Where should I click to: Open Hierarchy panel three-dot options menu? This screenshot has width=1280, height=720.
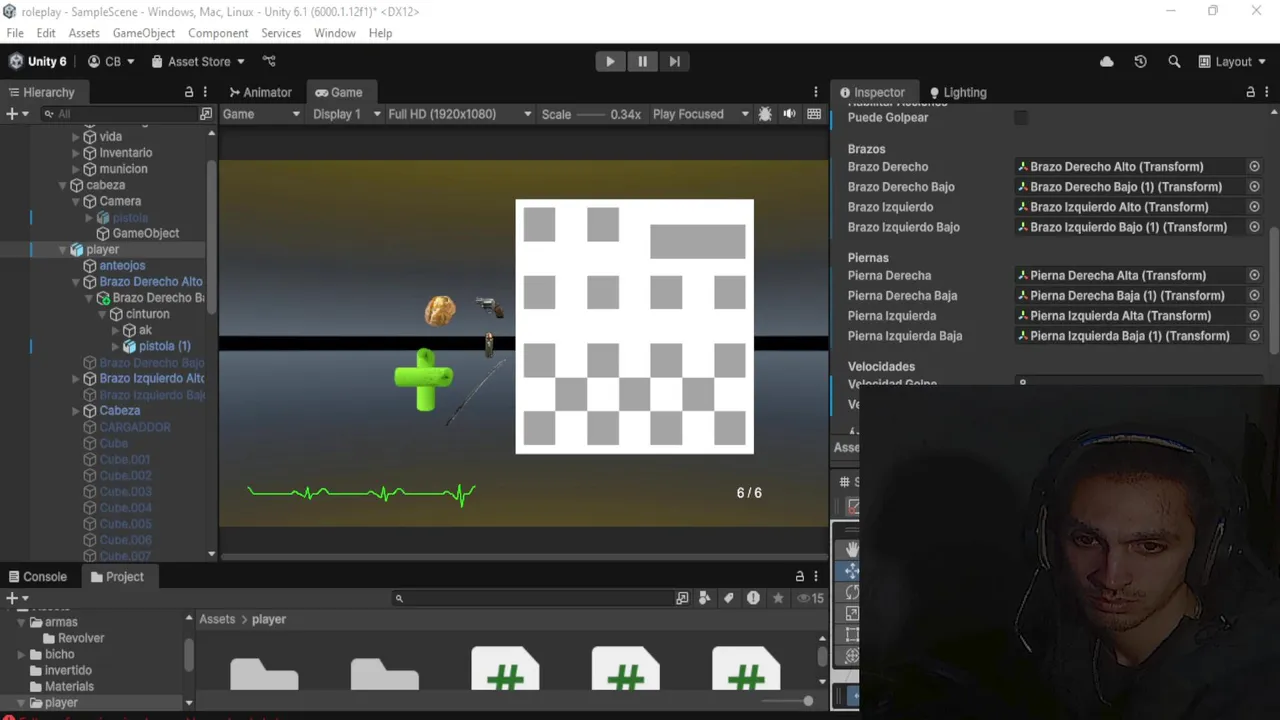tap(206, 92)
